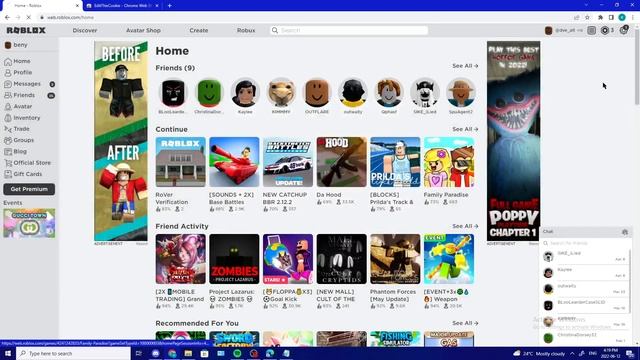The width and height of the screenshot is (640, 360).
Task: Open Avatar Shop in the top navigation
Action: [143, 31]
